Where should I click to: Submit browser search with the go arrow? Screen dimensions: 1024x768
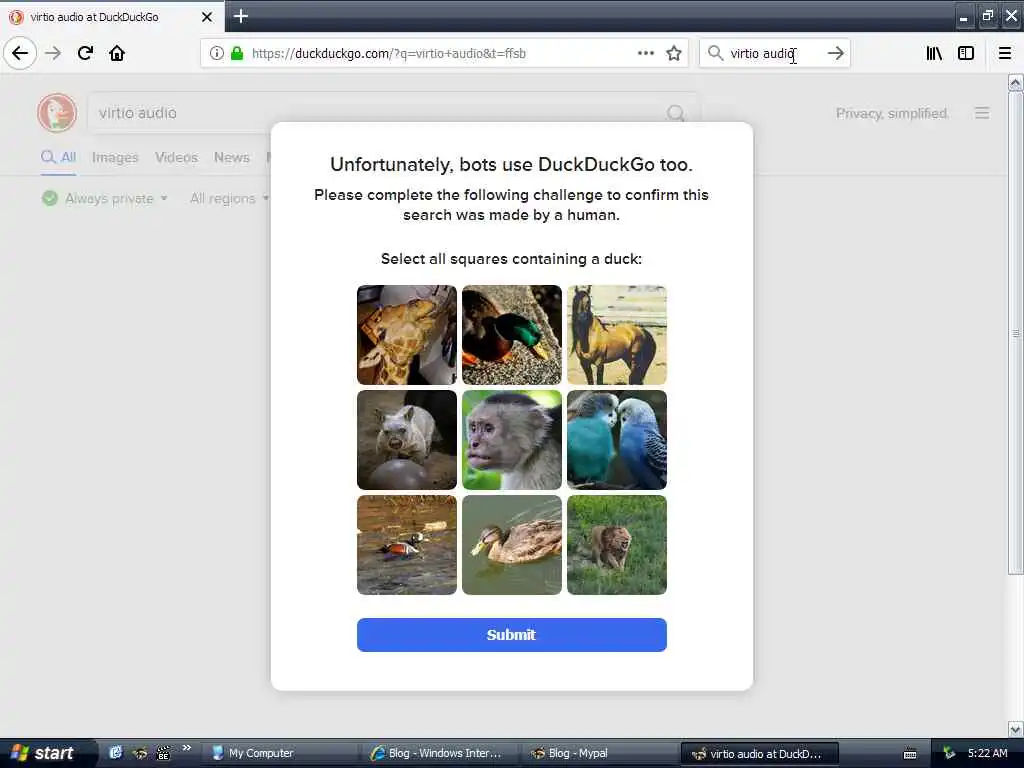tap(835, 53)
